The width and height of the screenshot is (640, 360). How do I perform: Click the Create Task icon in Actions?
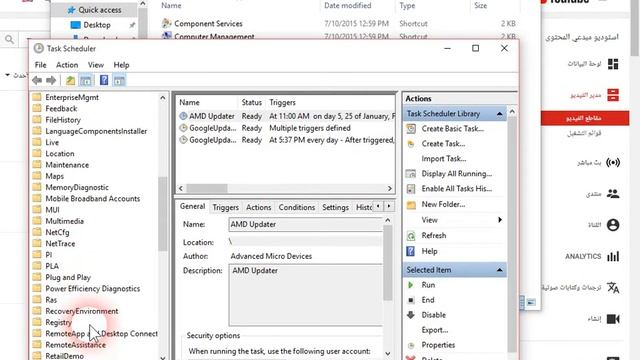[x=411, y=144]
